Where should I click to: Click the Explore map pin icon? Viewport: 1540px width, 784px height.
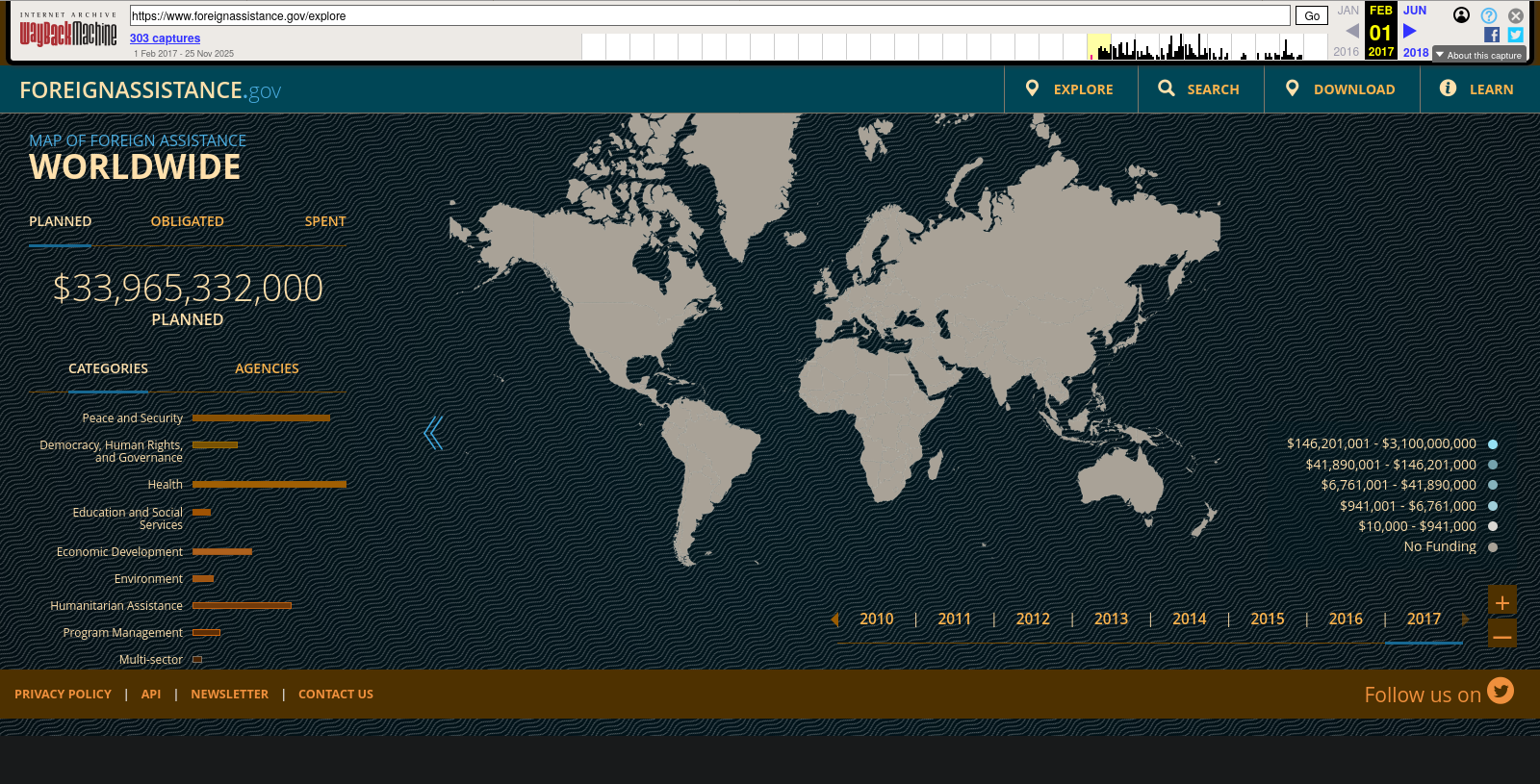point(1032,89)
